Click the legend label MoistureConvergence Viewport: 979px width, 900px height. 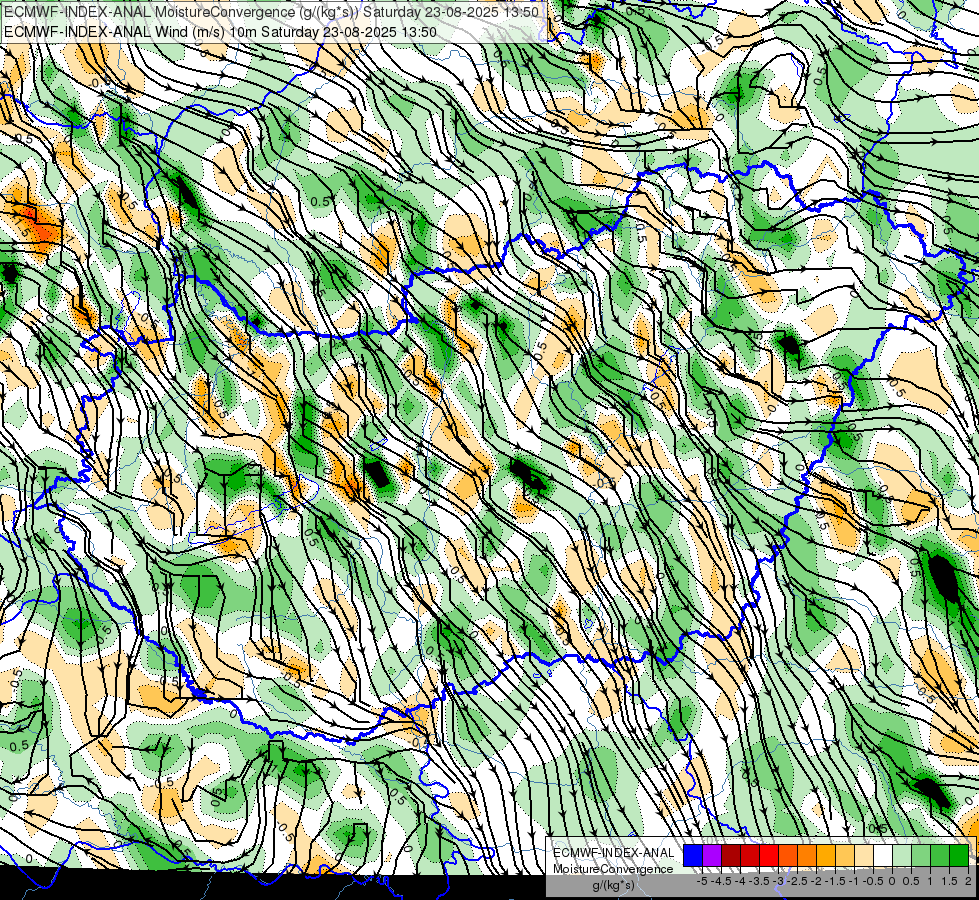point(613,869)
